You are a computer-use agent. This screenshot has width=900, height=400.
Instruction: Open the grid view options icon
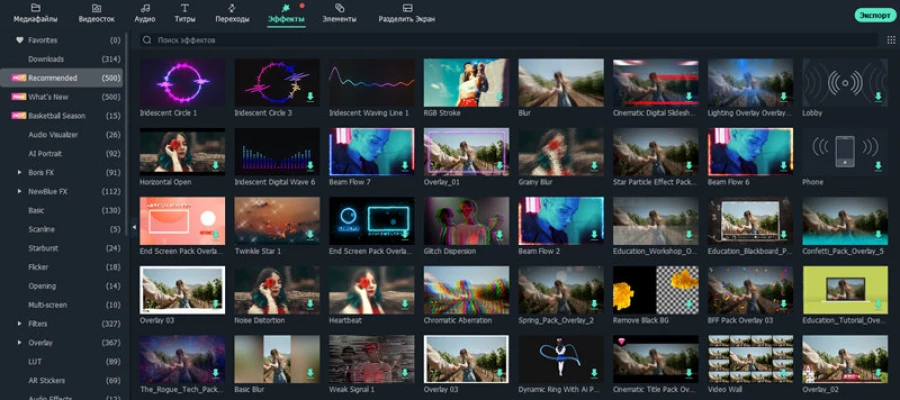[x=890, y=40]
